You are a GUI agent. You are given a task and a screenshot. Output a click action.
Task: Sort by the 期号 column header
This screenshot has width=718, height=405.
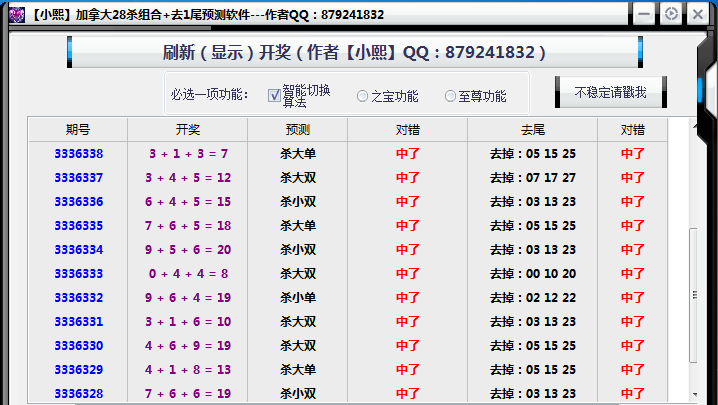pyautogui.click(x=78, y=130)
